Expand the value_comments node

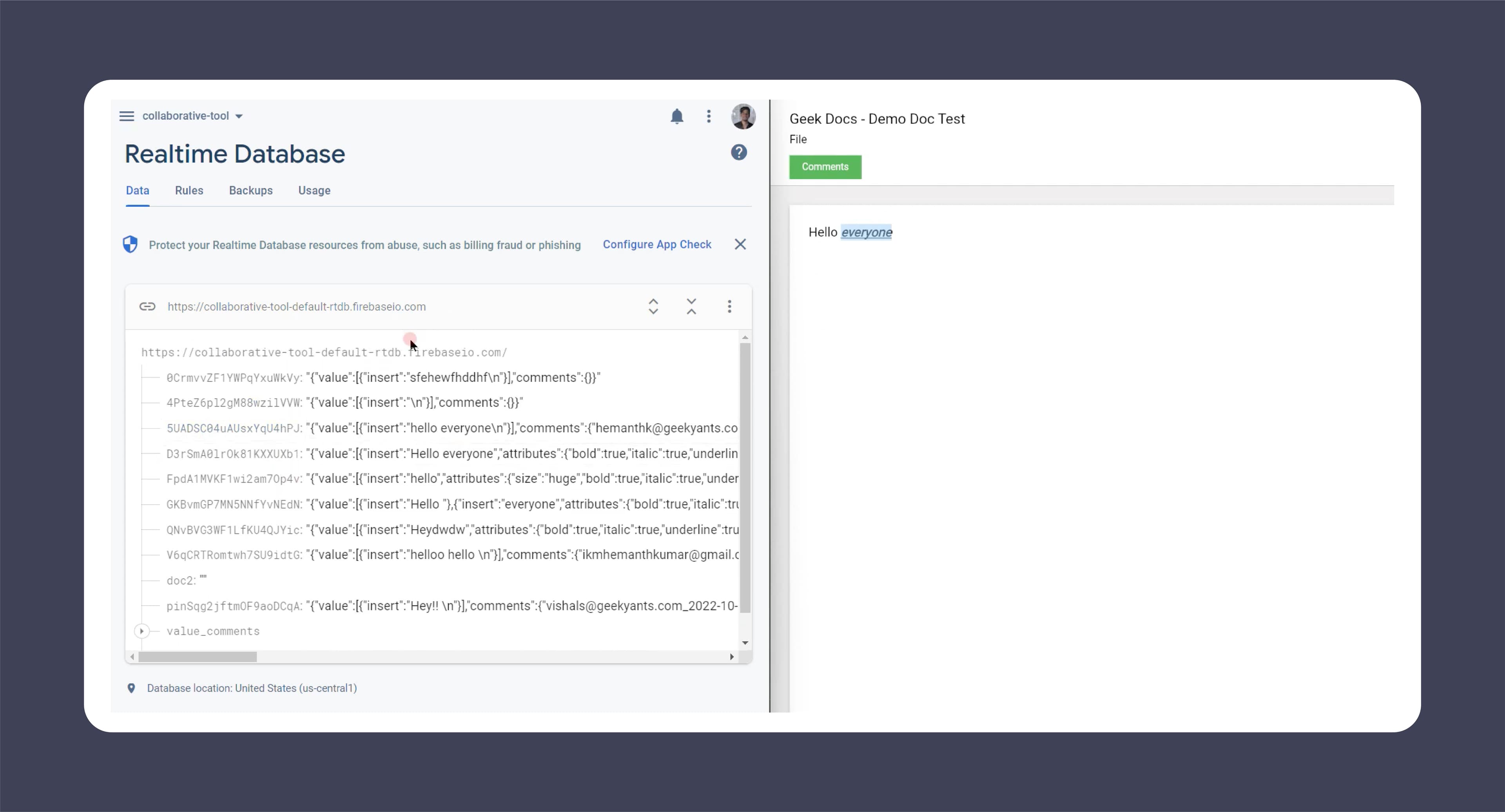pos(141,631)
